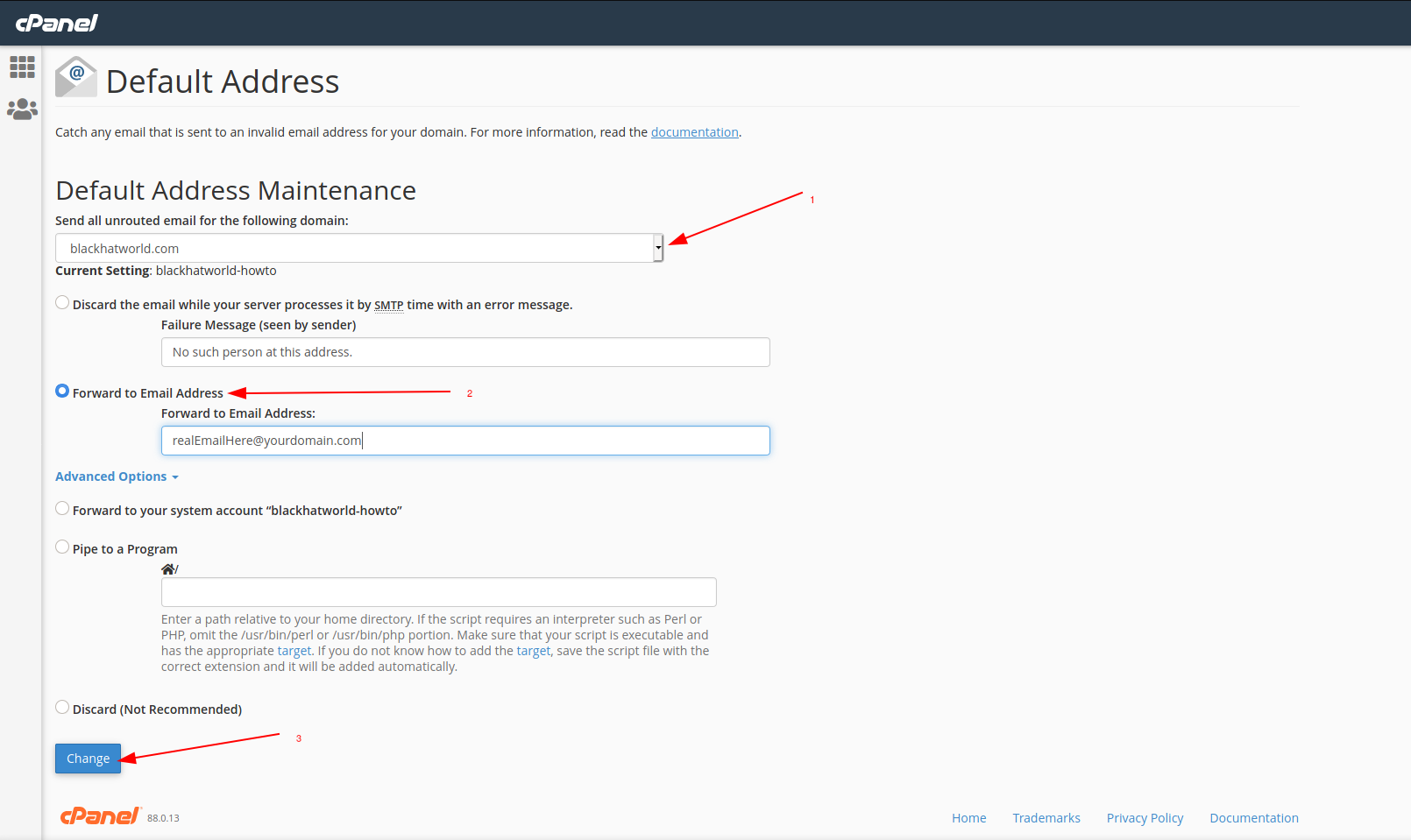Click 'Send all unrouted email' label
Image resolution: width=1411 pixels, height=840 pixels.
[x=202, y=221]
